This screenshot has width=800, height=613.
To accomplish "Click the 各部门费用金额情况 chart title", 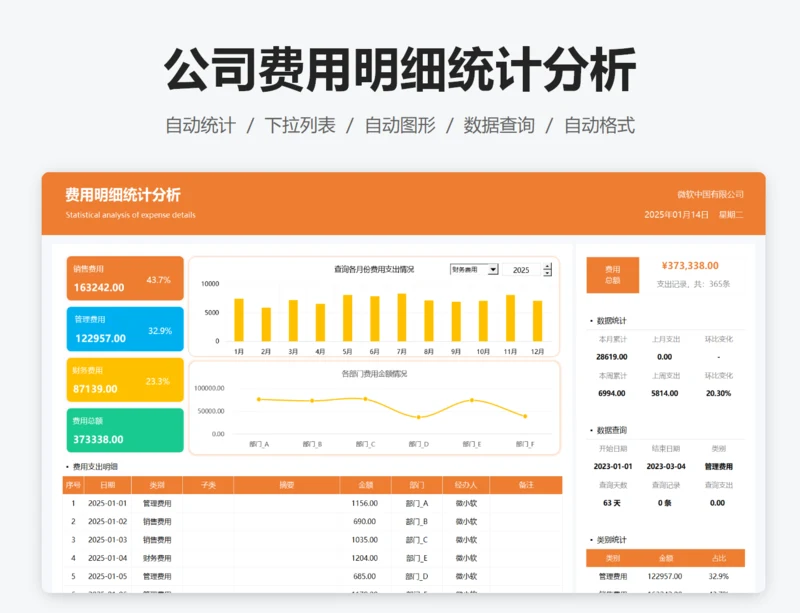I will coord(374,374).
